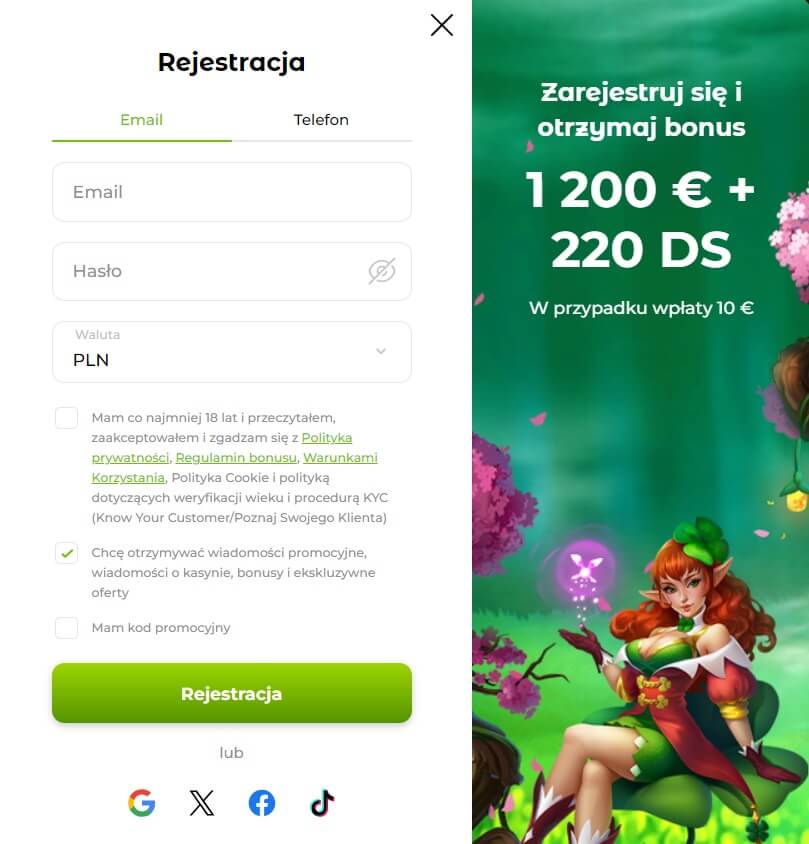The image size is (809, 844).
Task: Select the Email tab
Action: [x=142, y=119]
